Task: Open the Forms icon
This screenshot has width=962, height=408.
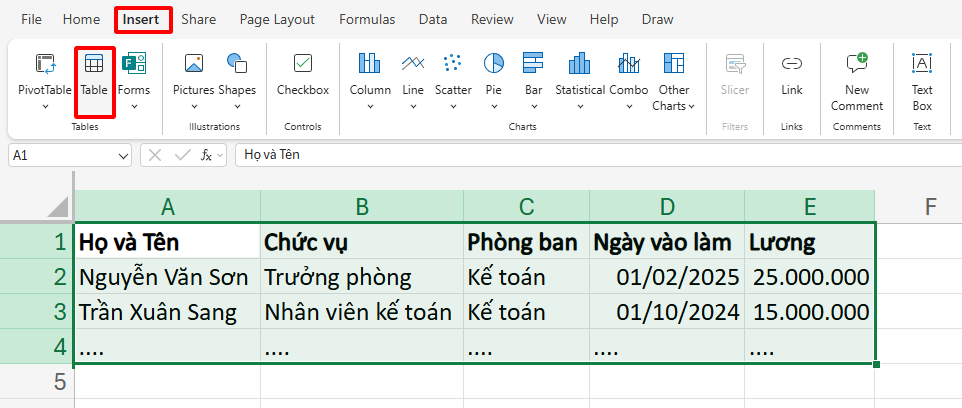Action: point(133,64)
